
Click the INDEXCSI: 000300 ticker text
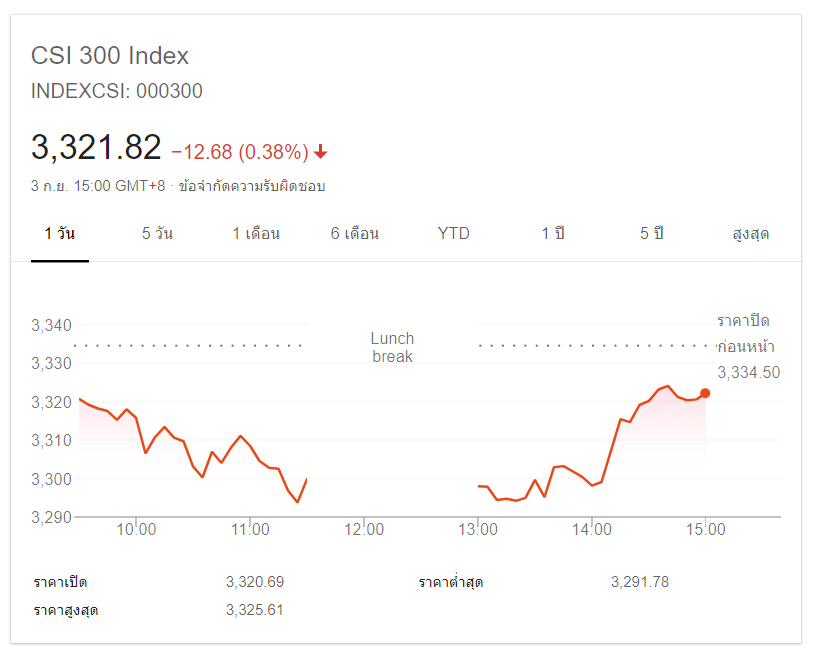point(117,91)
